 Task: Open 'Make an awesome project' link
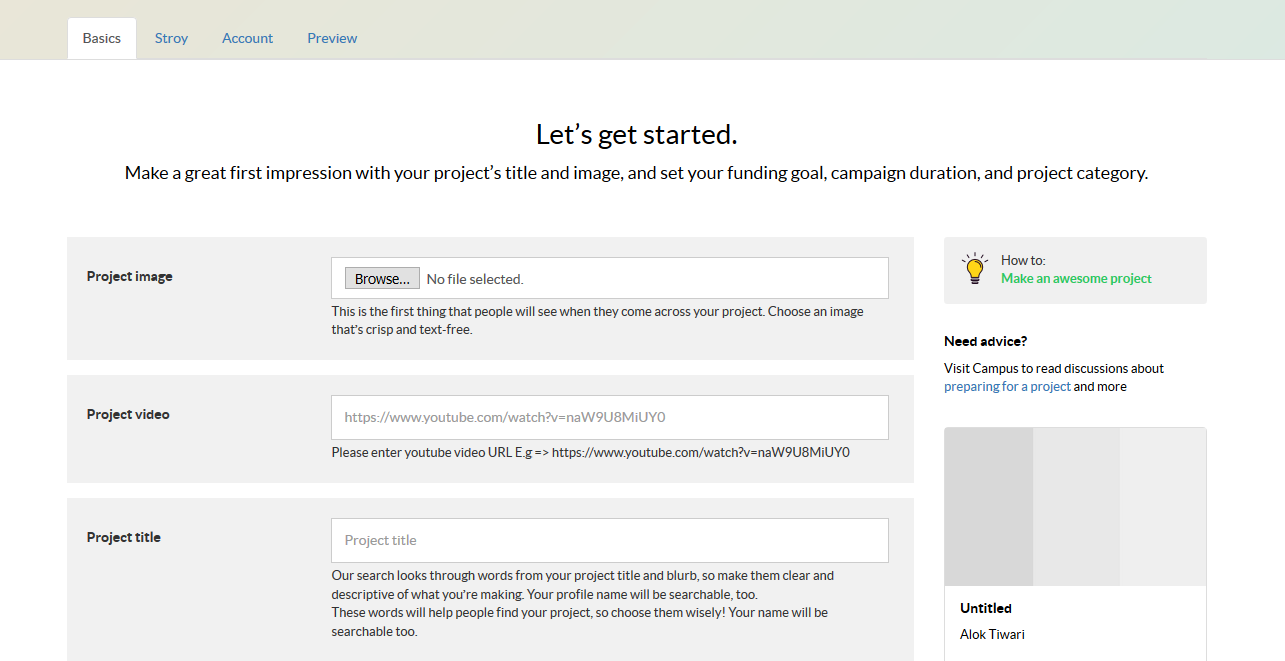click(1076, 279)
